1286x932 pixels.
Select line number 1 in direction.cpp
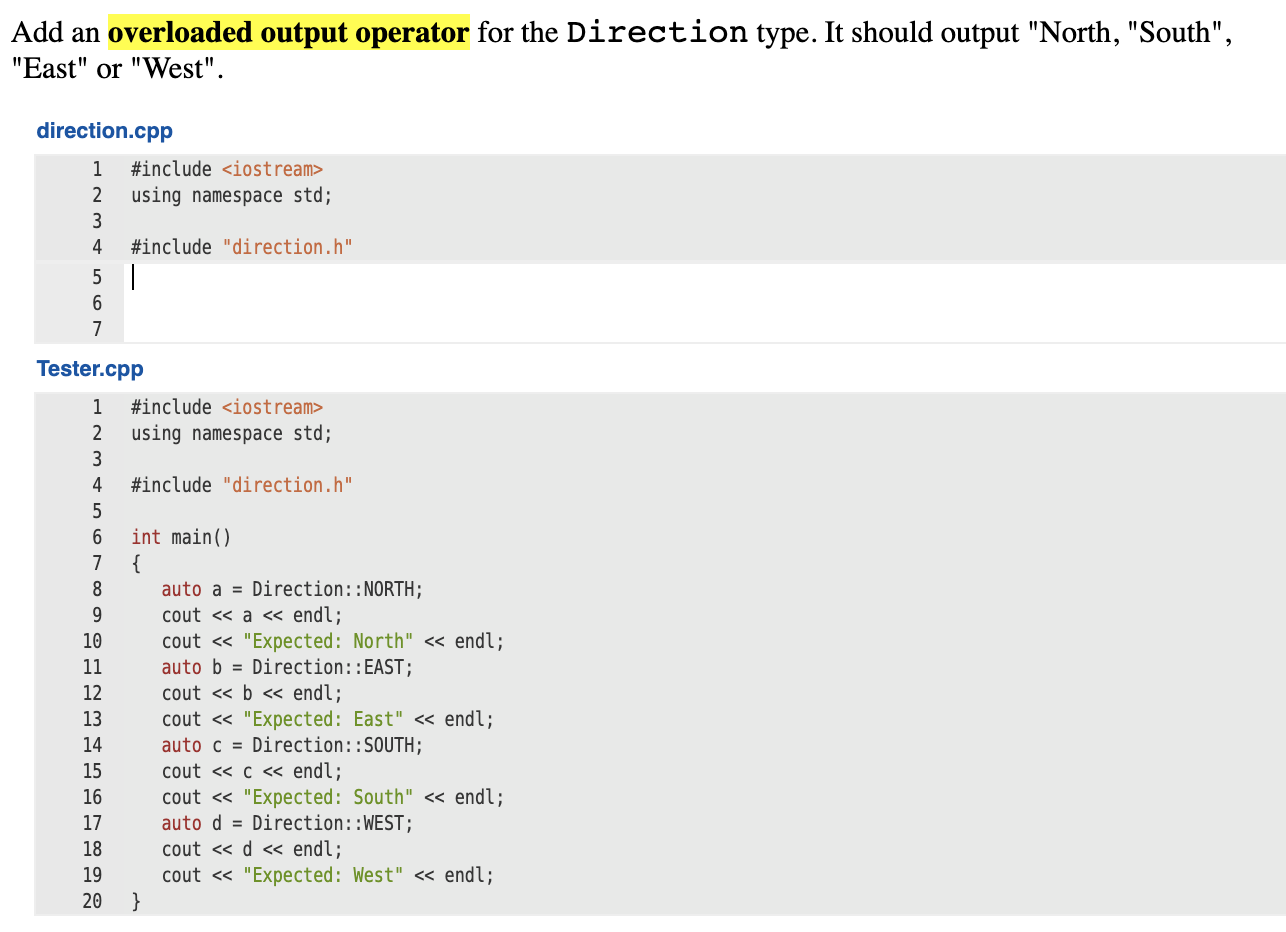[97, 168]
